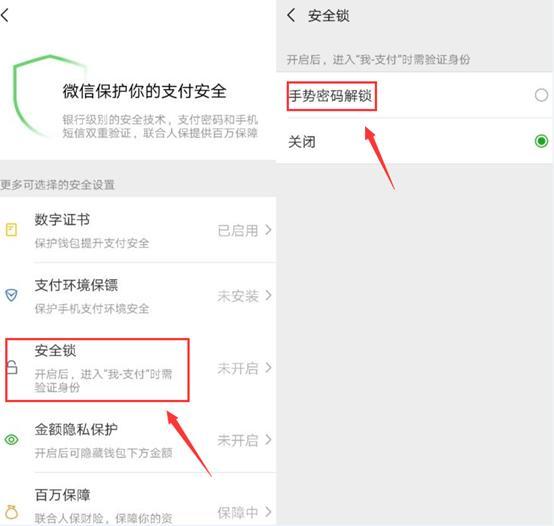Open 安全锁 via its 未开启 chevron
This screenshot has width=554, height=526.
(268, 368)
